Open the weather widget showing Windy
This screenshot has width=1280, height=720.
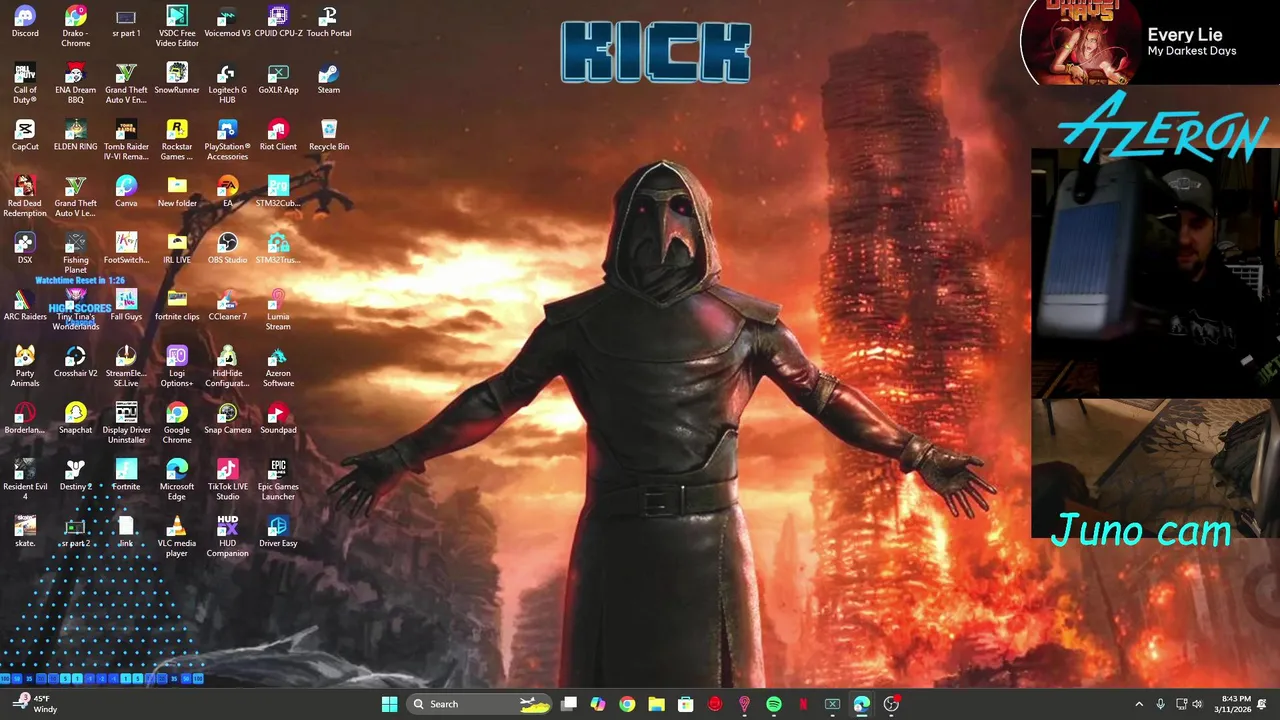(x=36, y=704)
